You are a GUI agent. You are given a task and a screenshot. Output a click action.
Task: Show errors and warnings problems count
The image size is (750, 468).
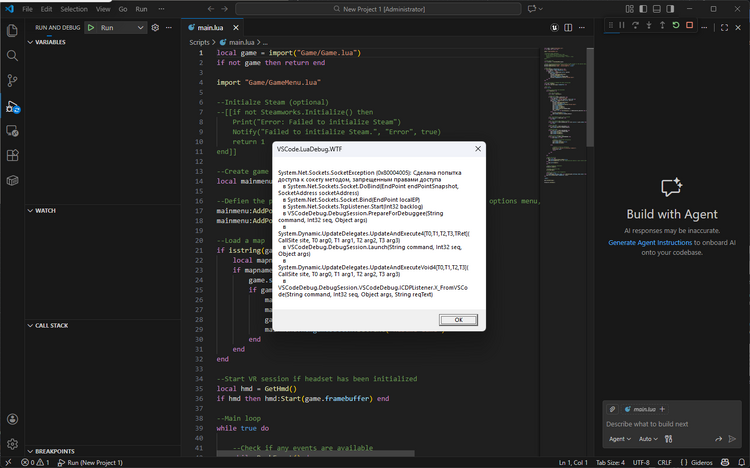(35, 463)
